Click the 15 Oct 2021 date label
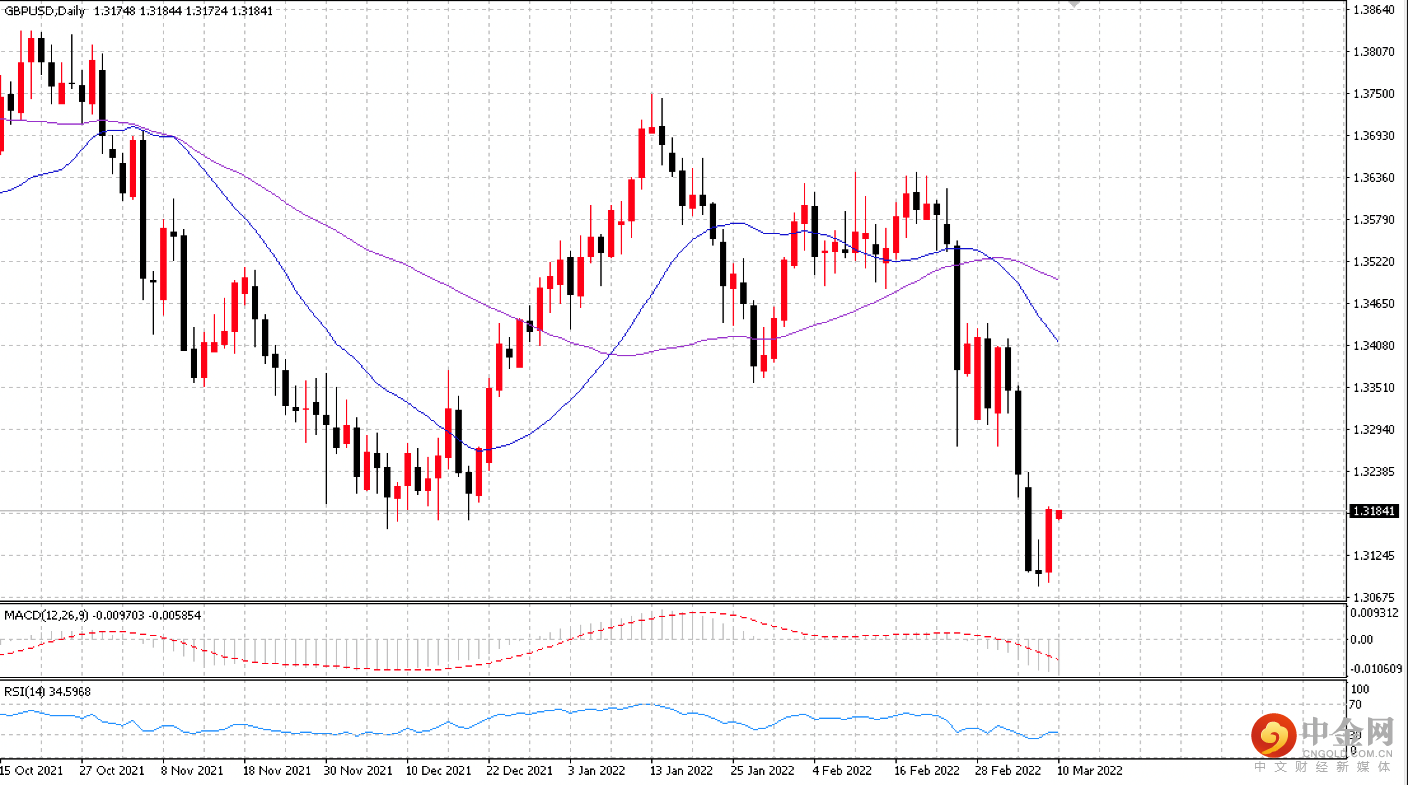Image resolution: width=1408 pixels, height=785 pixels. click(30, 771)
